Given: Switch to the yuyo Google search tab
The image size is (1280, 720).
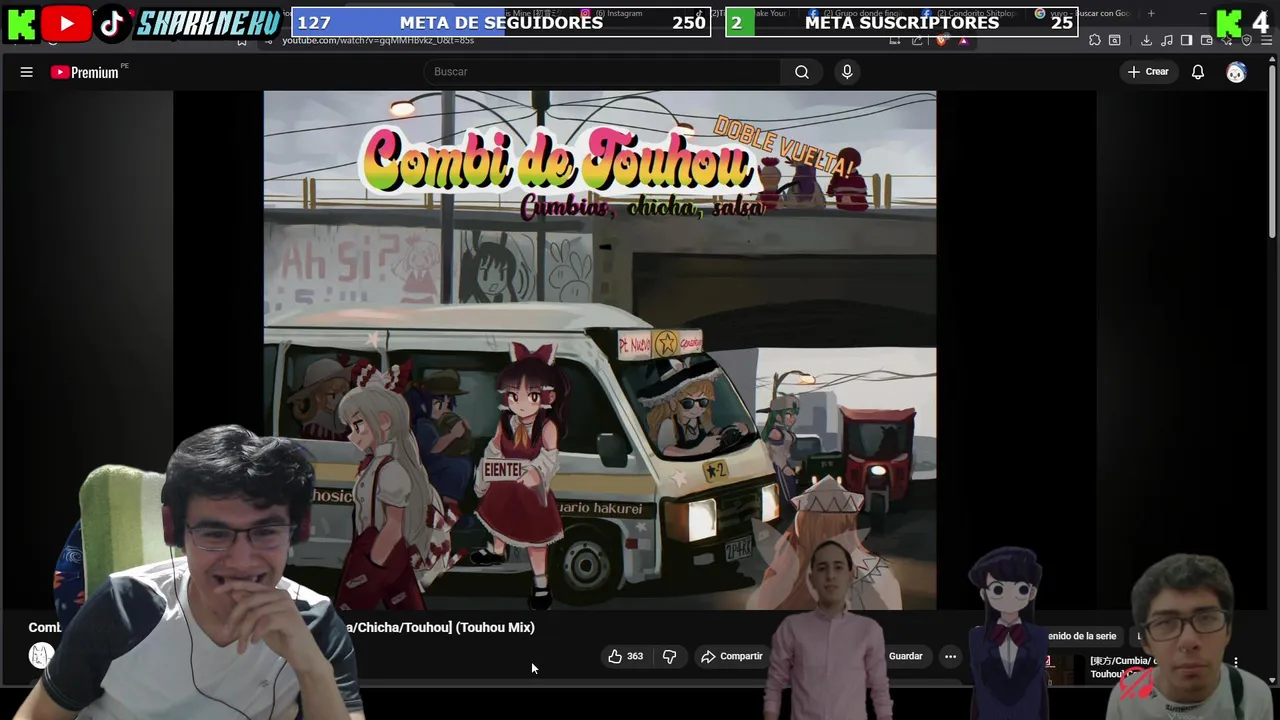Looking at the screenshot, I should pyautogui.click(x=1085, y=13).
